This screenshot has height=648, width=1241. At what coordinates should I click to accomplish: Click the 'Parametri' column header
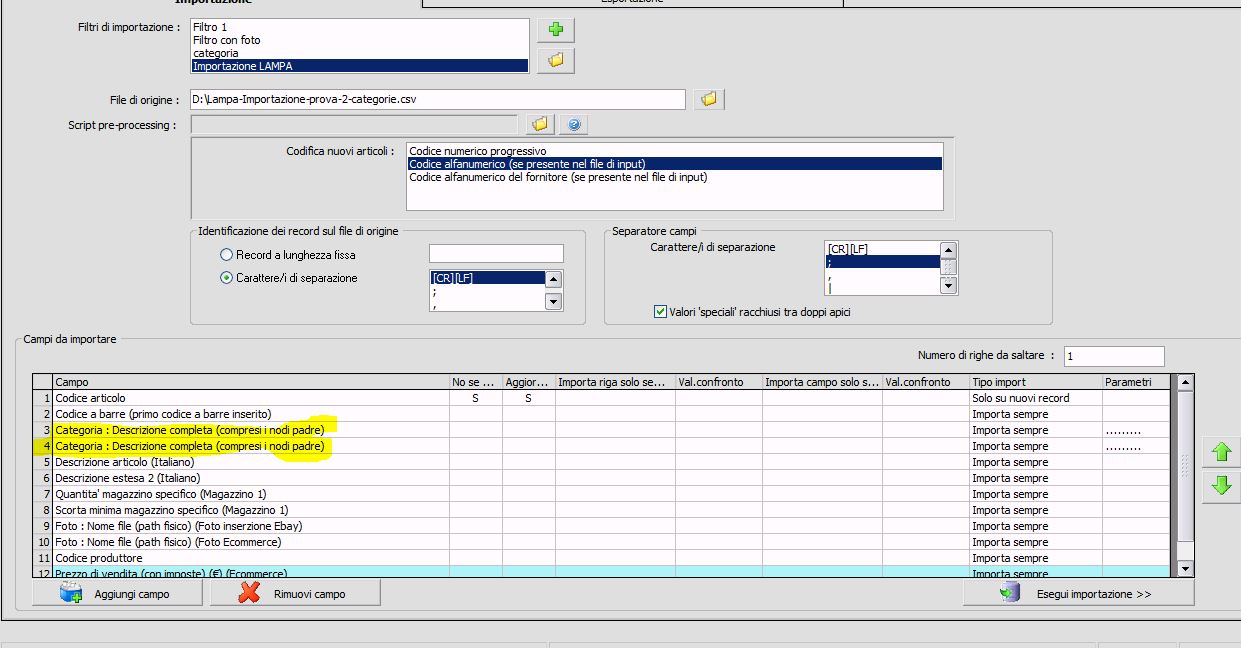click(1137, 382)
